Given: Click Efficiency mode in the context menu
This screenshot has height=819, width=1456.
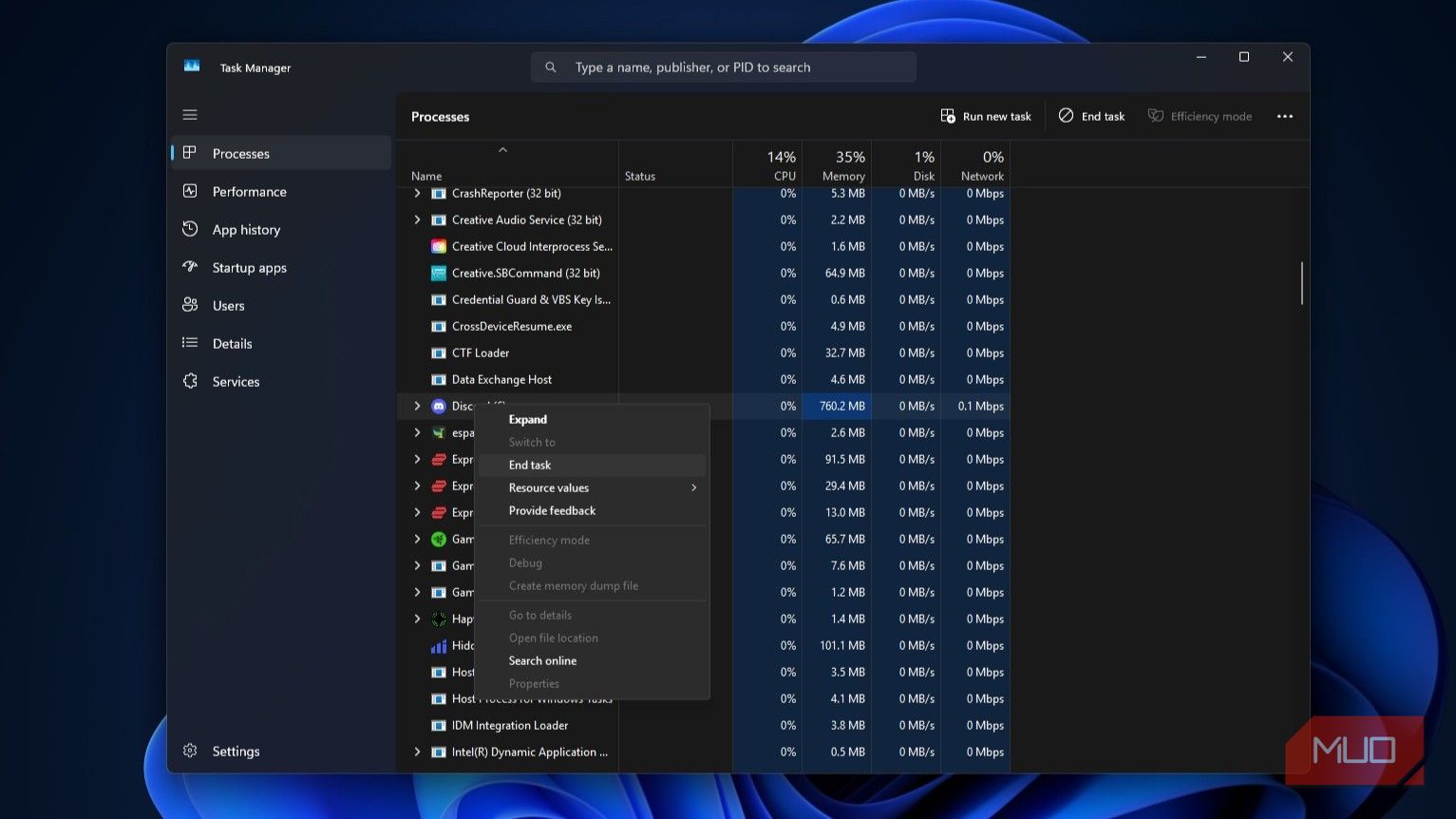Looking at the screenshot, I should coord(592,540).
